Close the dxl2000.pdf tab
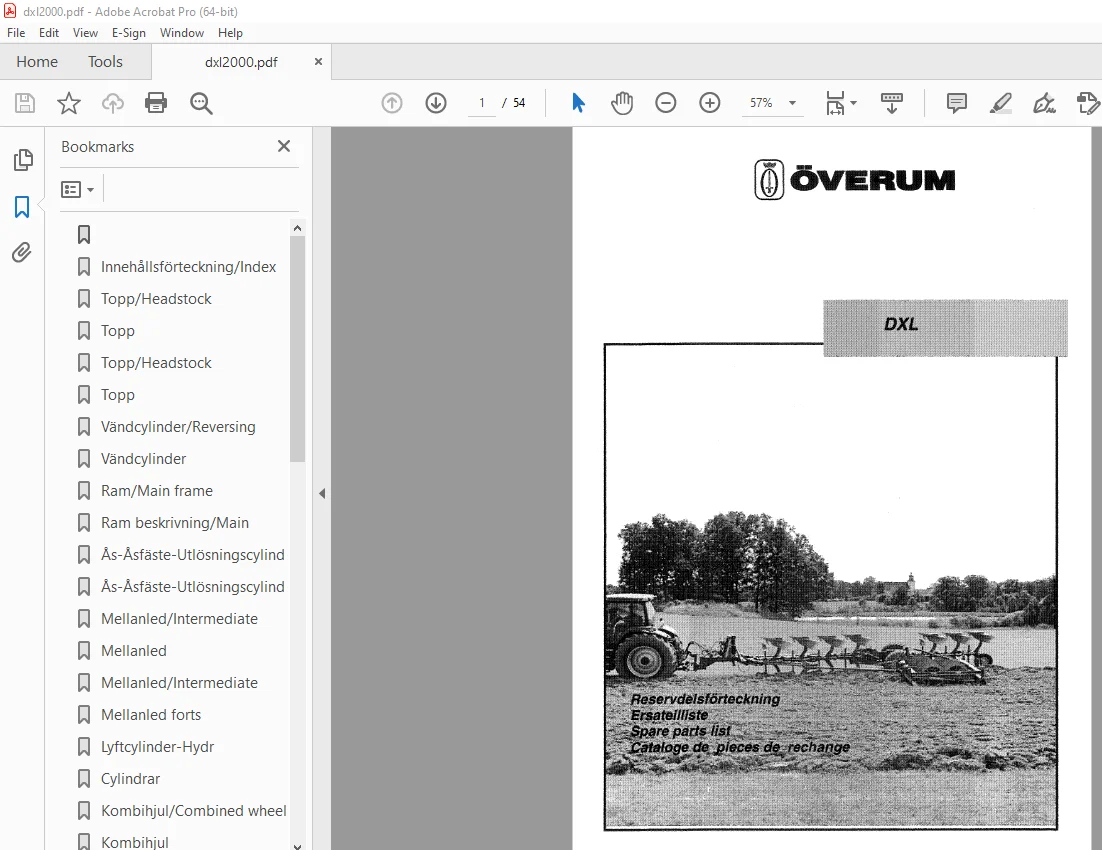 pyautogui.click(x=318, y=62)
